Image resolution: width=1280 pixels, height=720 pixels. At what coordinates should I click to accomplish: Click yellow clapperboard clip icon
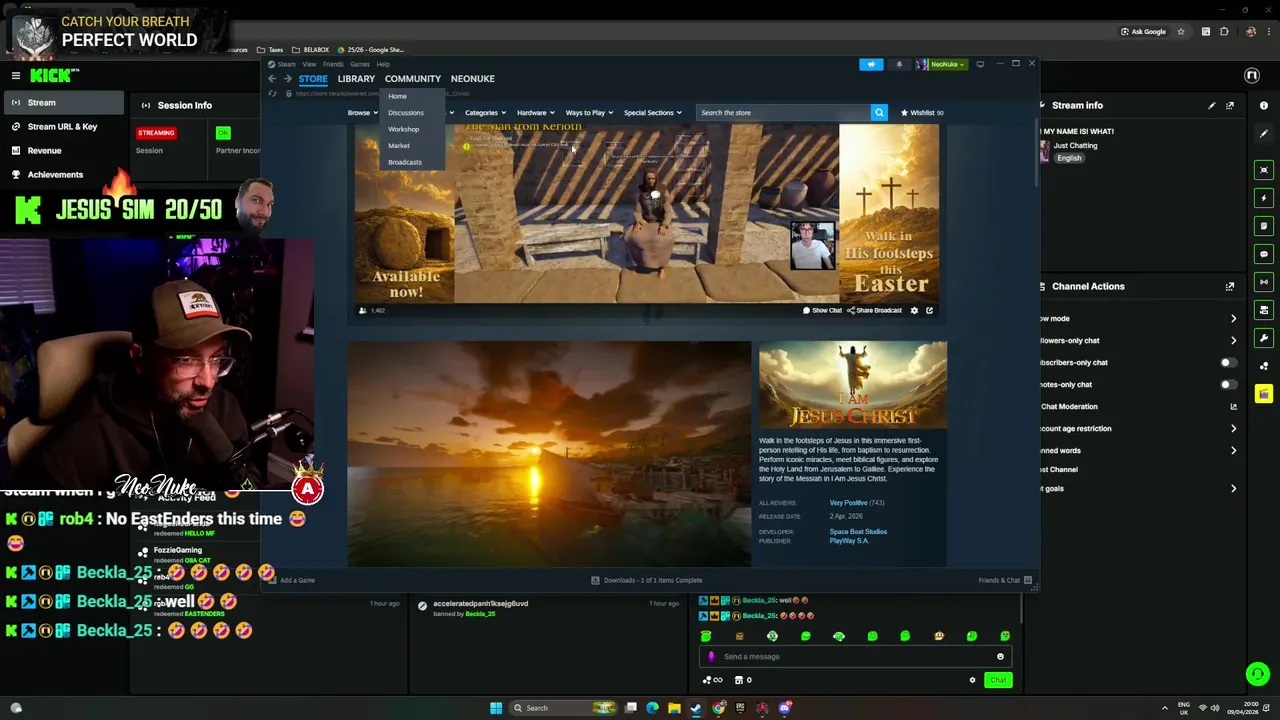pos(1264,394)
